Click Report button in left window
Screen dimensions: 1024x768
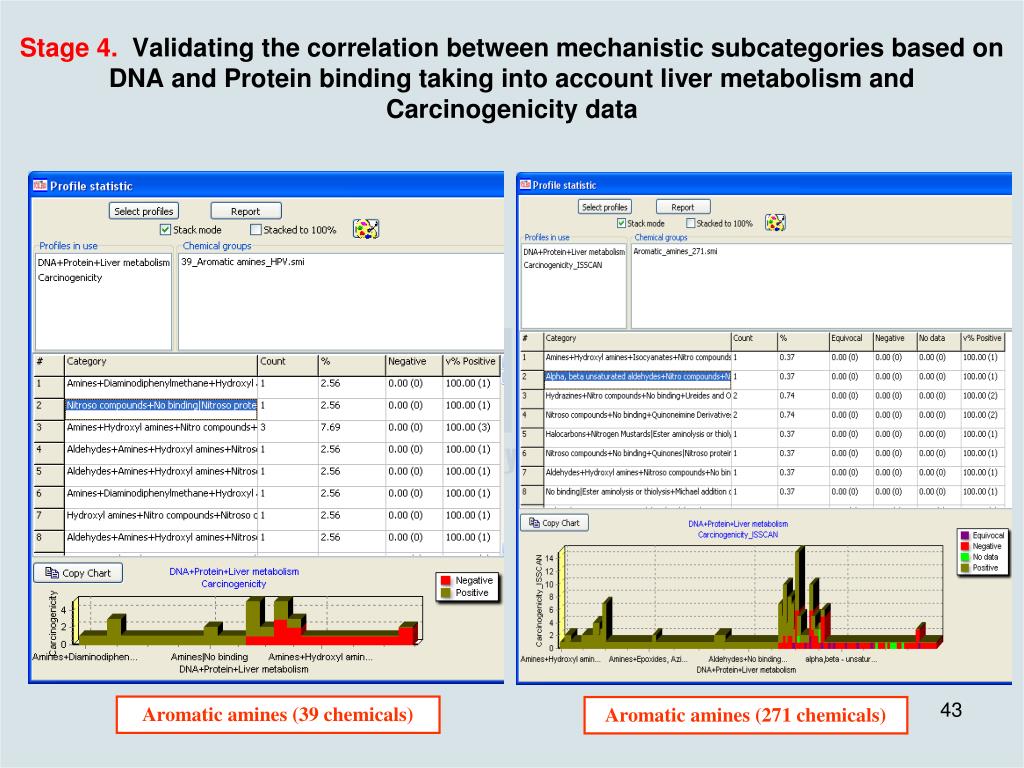pos(246,211)
